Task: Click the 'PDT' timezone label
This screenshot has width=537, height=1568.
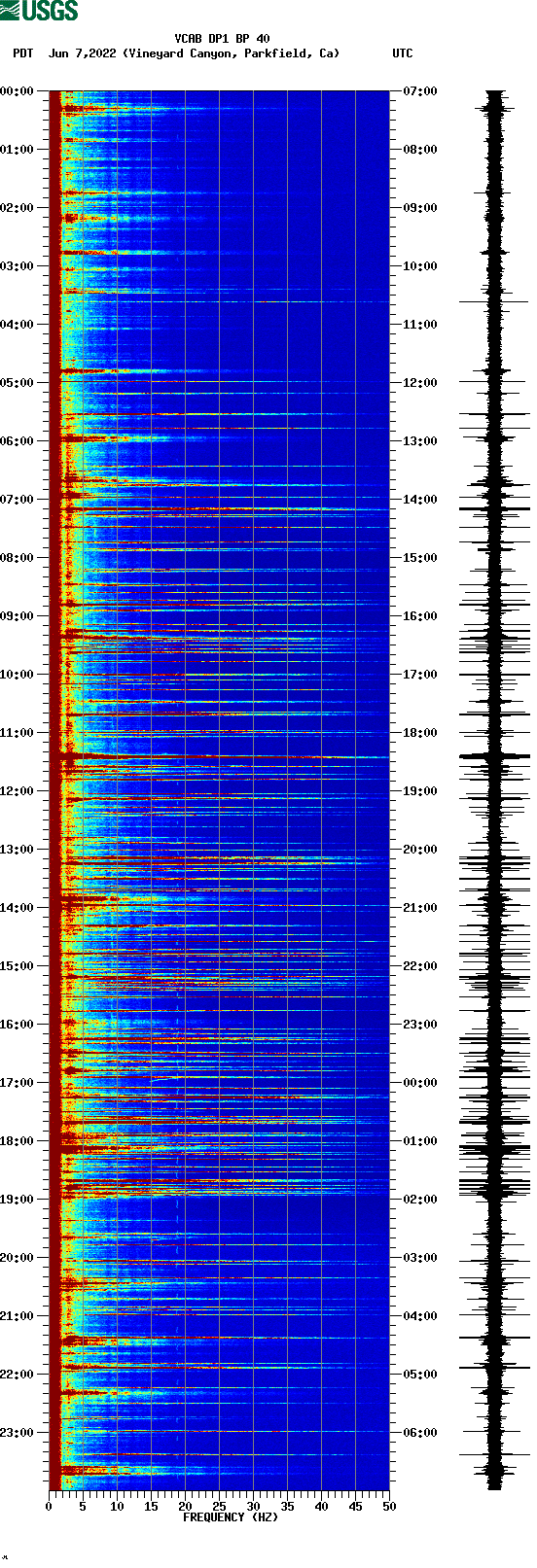Action: point(22,53)
